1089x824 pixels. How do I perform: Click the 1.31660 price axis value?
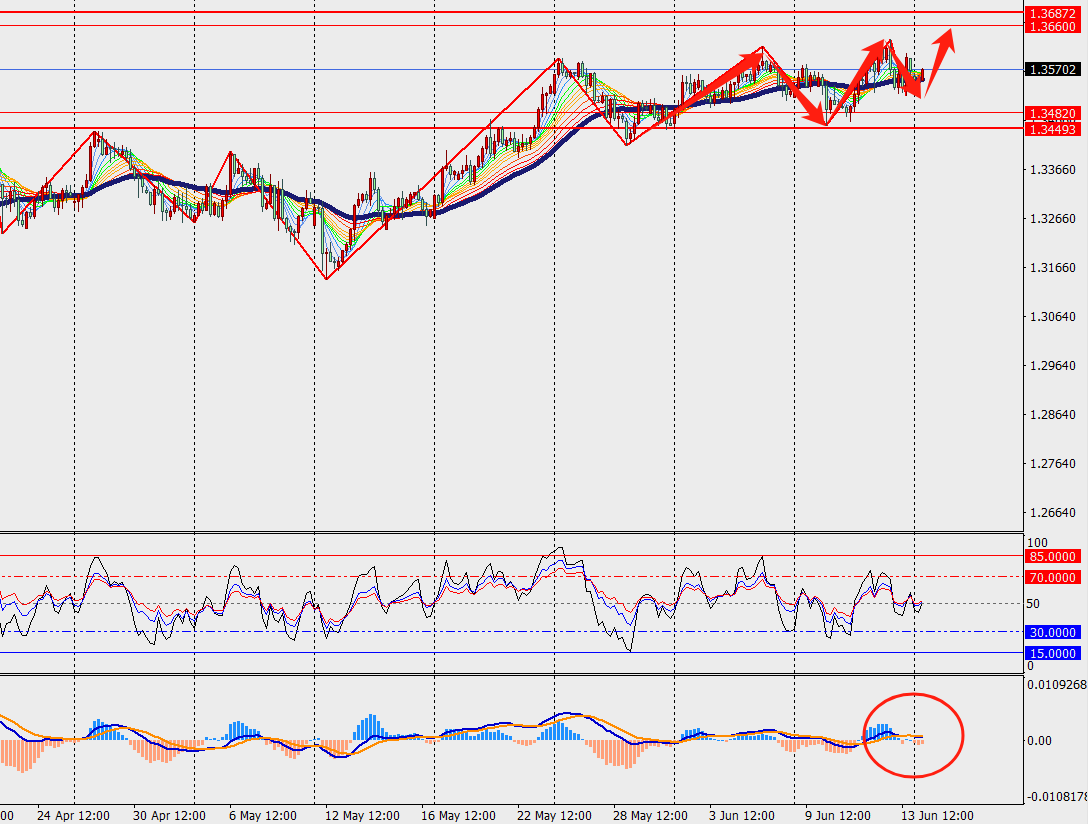(1052, 268)
